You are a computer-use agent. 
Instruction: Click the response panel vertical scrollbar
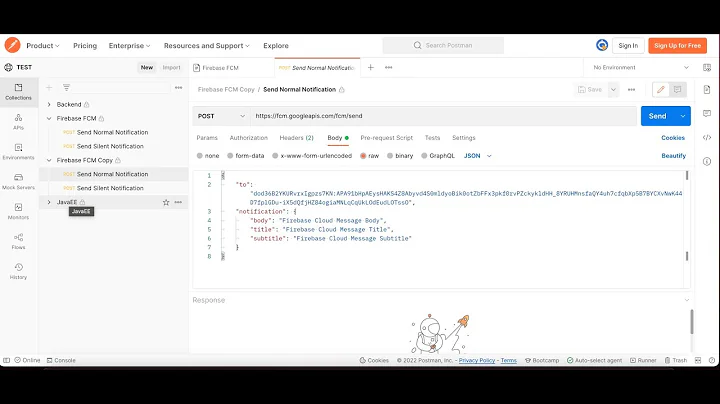point(692,322)
